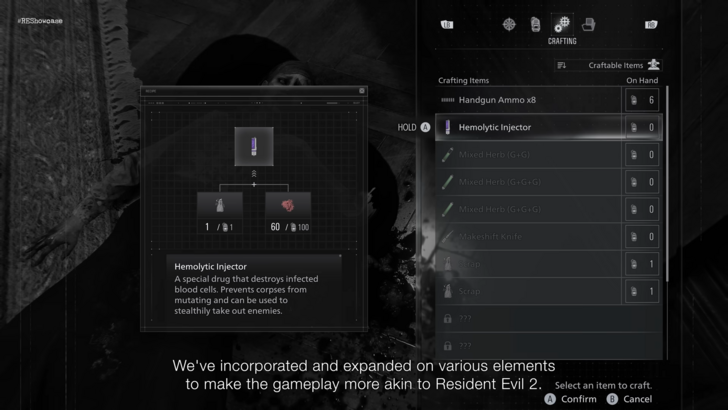Screen dimensions: 728x410
Task: Click the 'Select an item to craft.' hint
Action: tap(603, 385)
